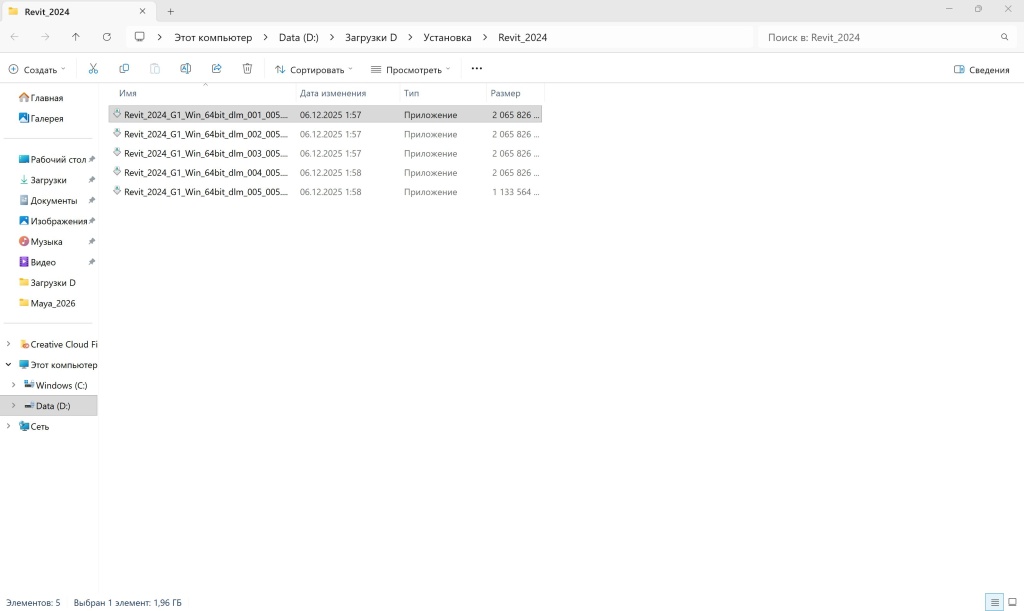Go to Загрузки D in breadcrumb
Screen dimensions: 1024x611
tap(371, 37)
